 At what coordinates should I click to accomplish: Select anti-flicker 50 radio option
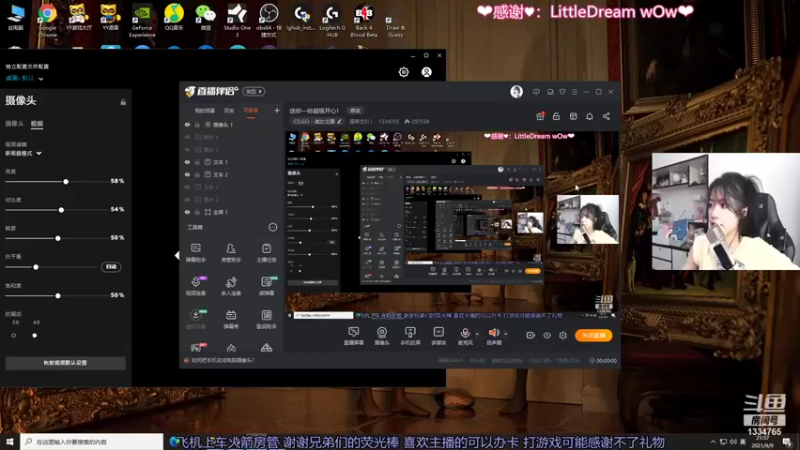click(x=14, y=335)
